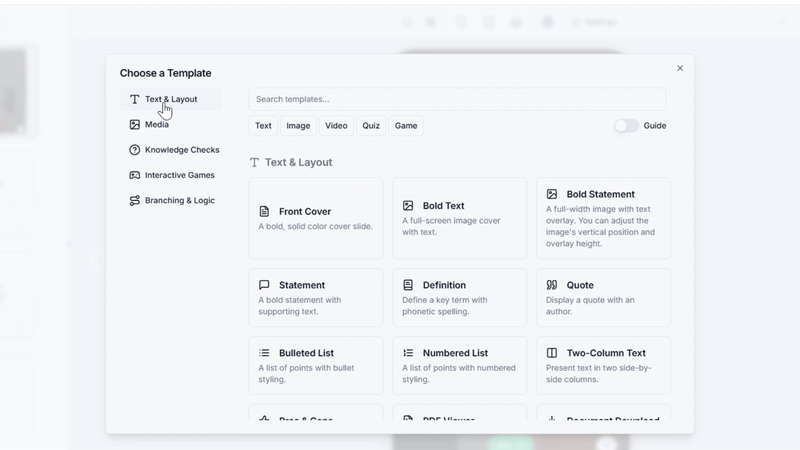Click 'Display a quote with an author.' text
Viewport: 800px width, 450px height.
coord(590,306)
